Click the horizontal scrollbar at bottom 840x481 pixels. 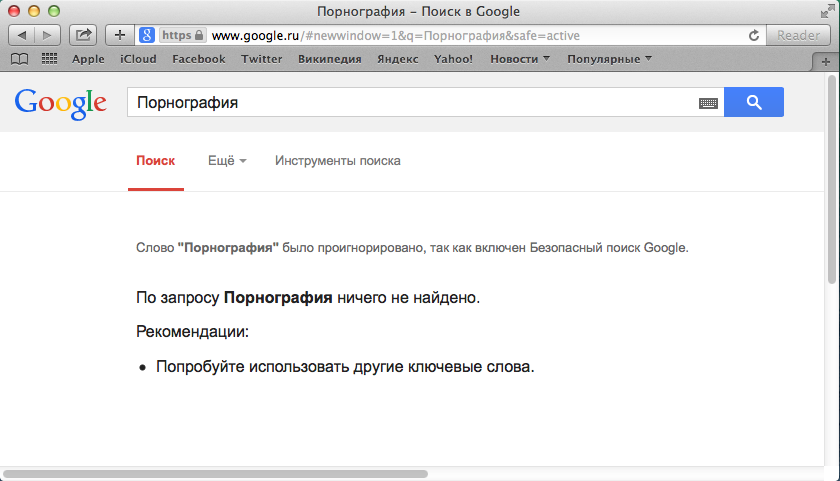(x=215, y=473)
